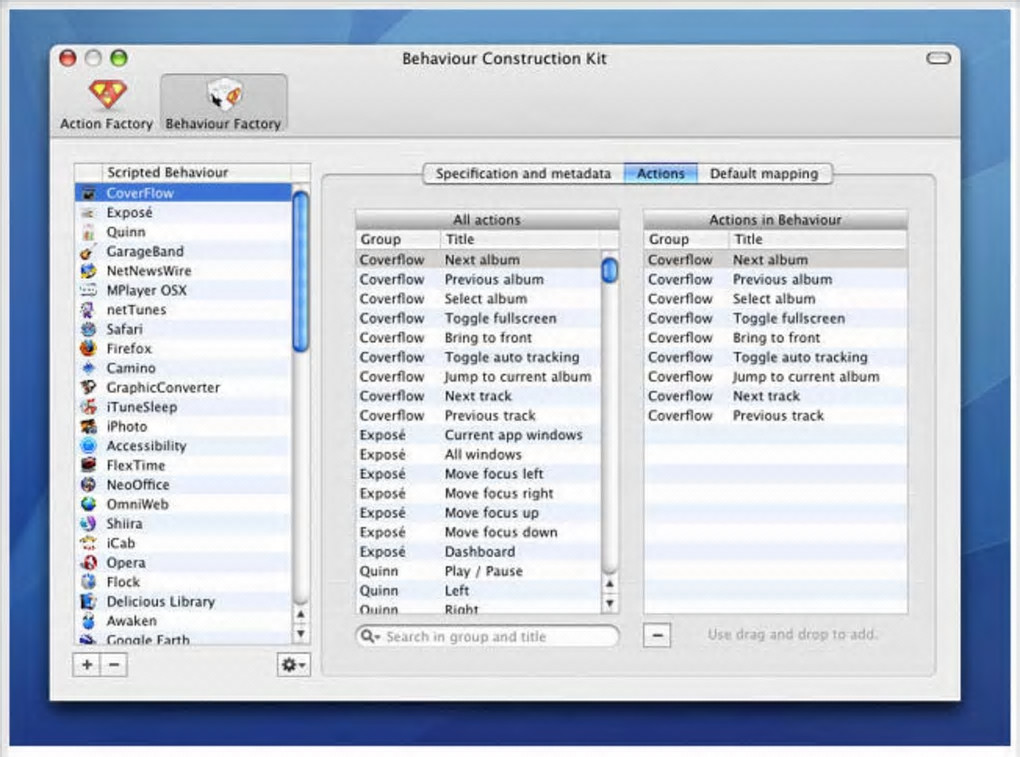The height and width of the screenshot is (757, 1020).
Task: Remove selected action from behaviour
Action: coord(657,635)
